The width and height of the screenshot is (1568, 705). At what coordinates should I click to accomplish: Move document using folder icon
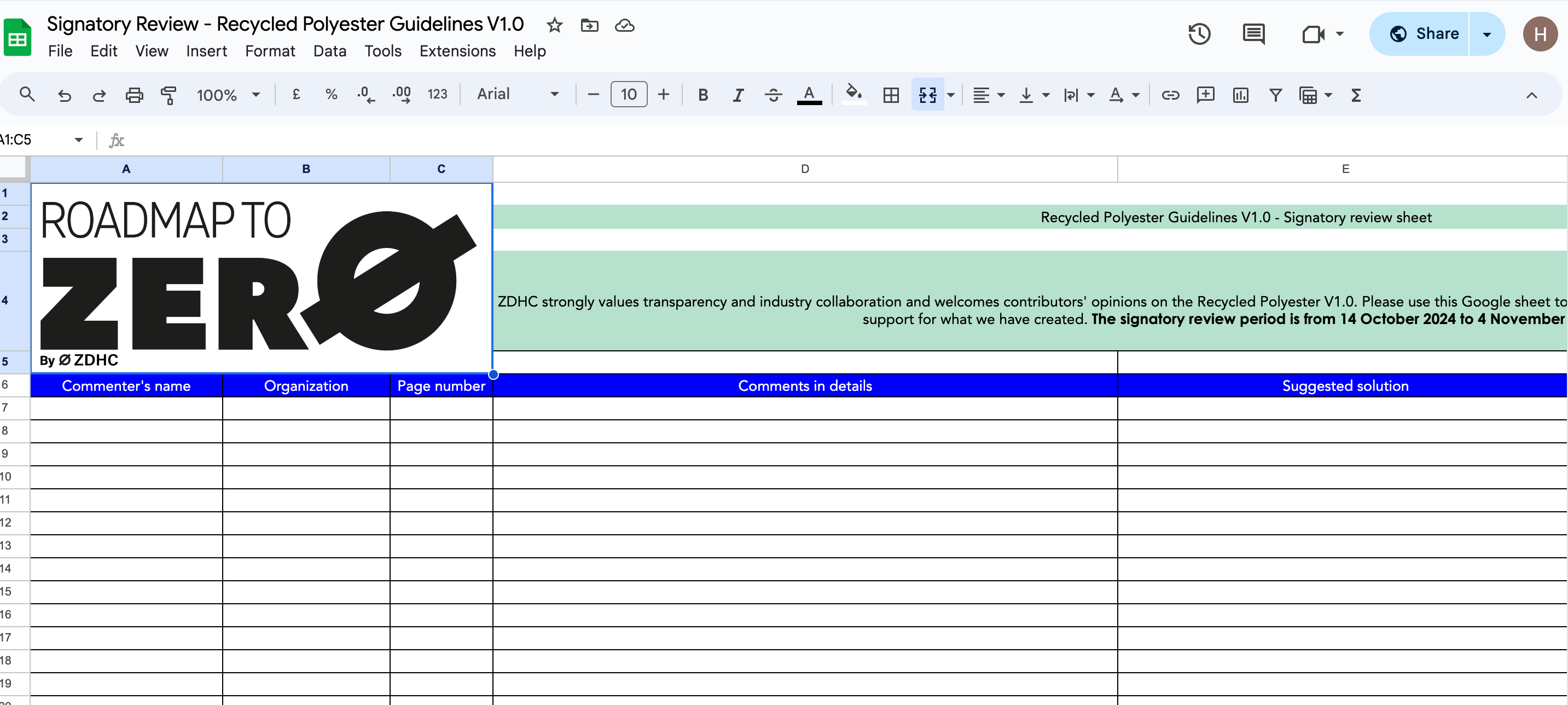pos(589,25)
